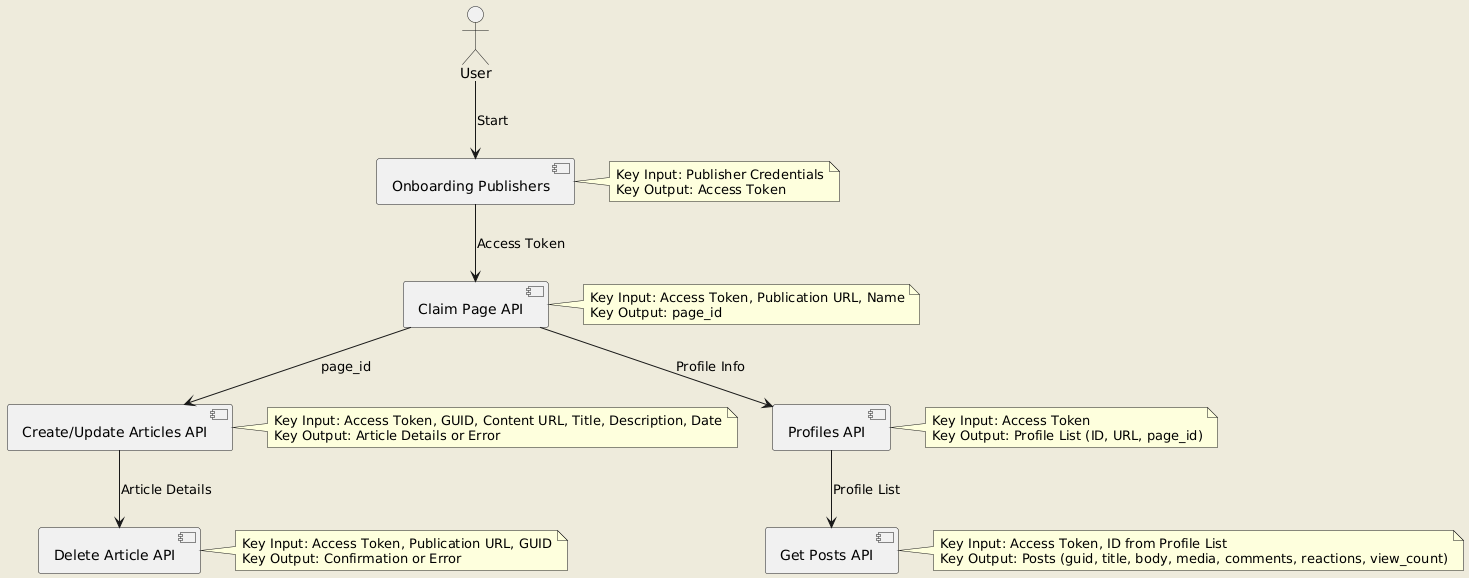The image size is (1469, 578).
Task: Click the Profiles API component box
Action: click(831, 428)
